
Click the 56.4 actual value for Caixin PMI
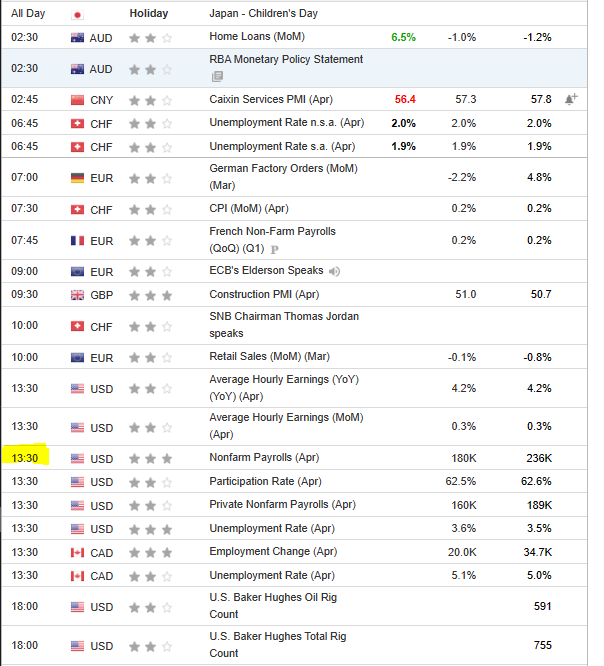click(x=405, y=100)
